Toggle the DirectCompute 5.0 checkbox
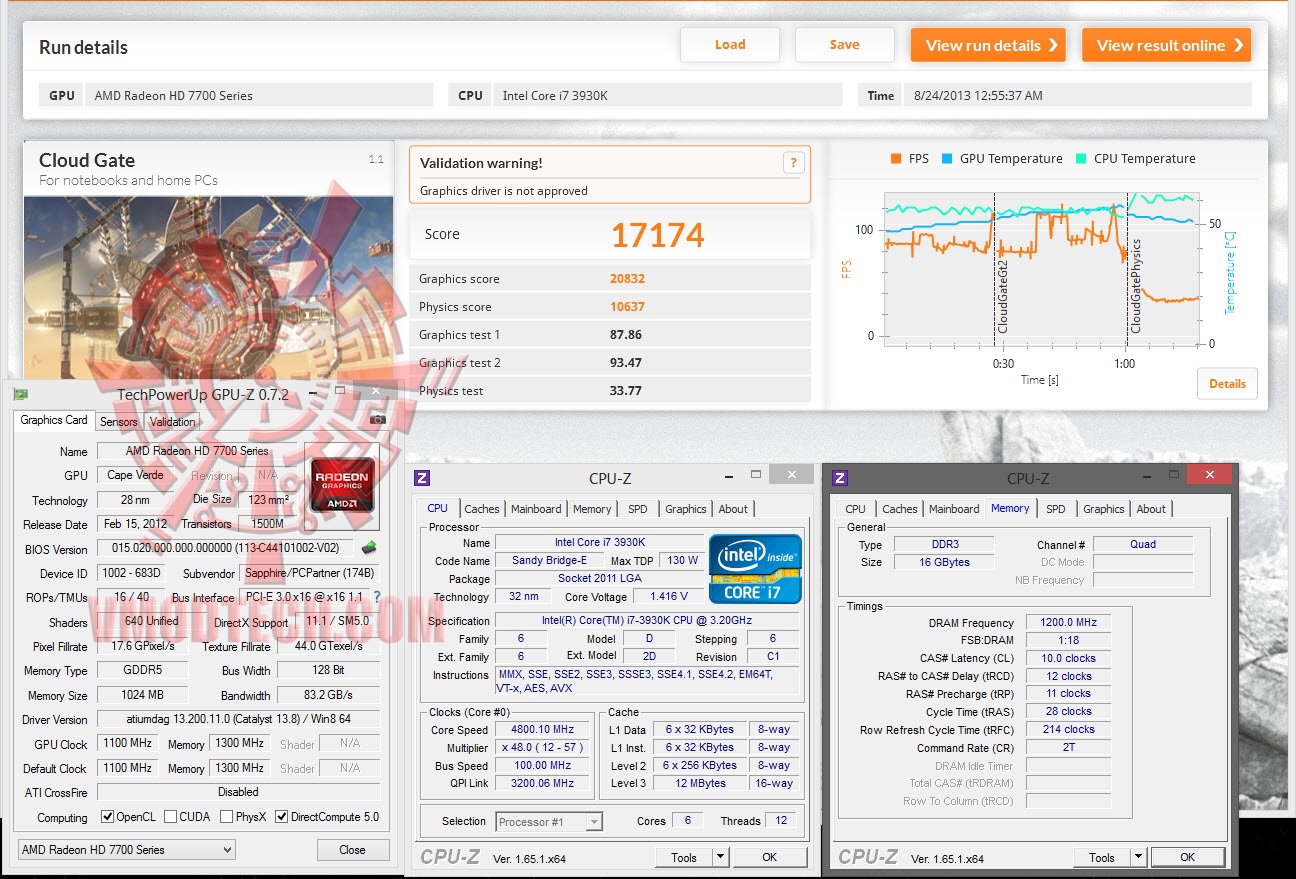This screenshot has width=1296, height=879. point(281,817)
